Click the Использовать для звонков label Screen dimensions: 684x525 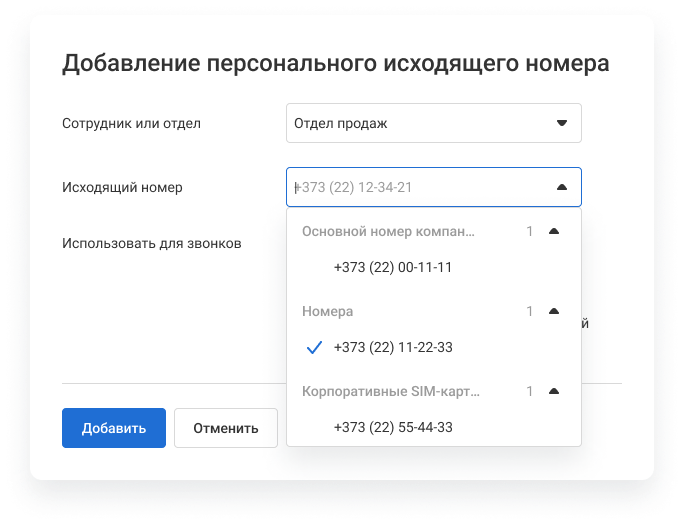pyautogui.click(x=152, y=243)
